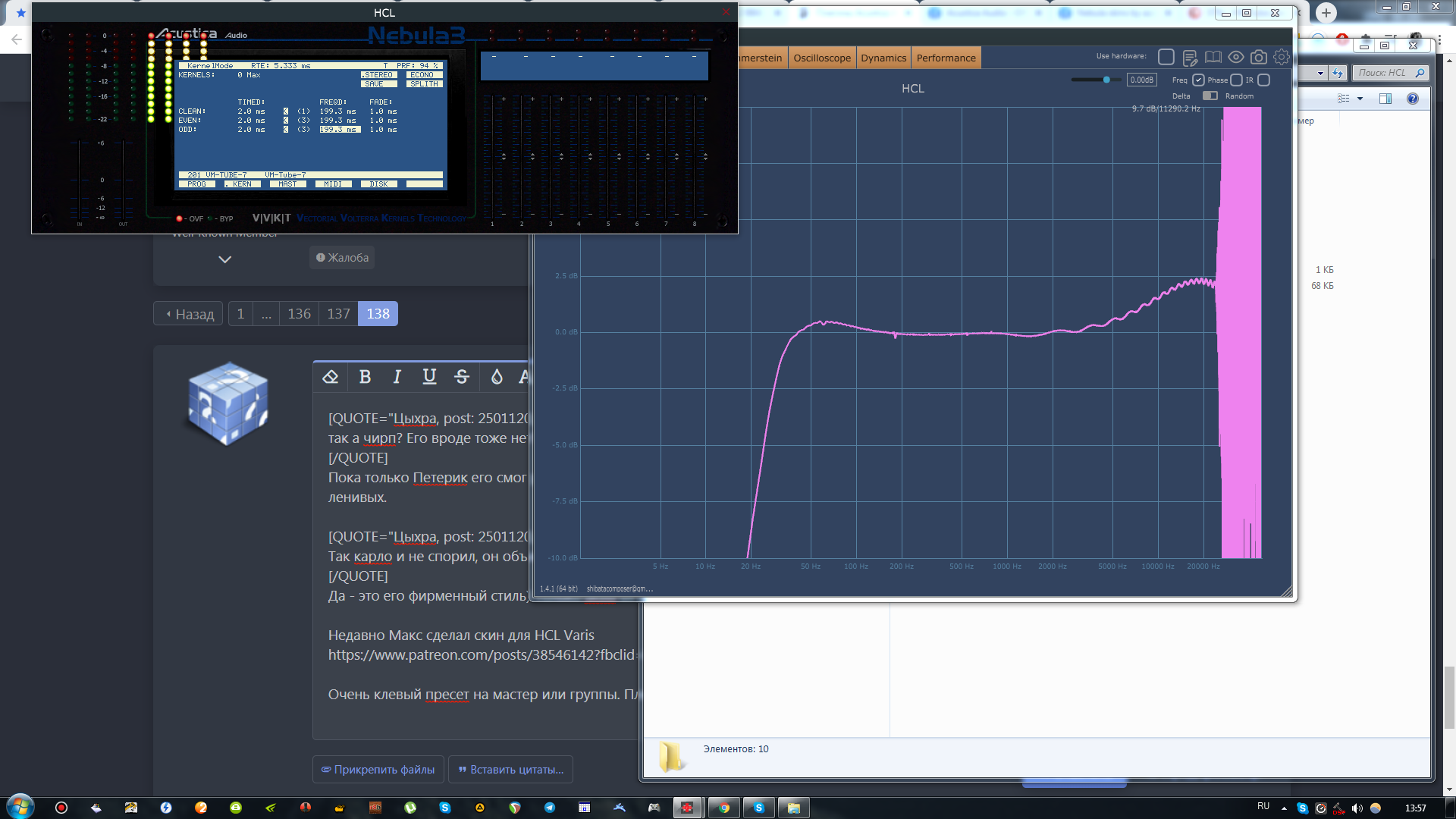Click the Жалоба report button

342,258
